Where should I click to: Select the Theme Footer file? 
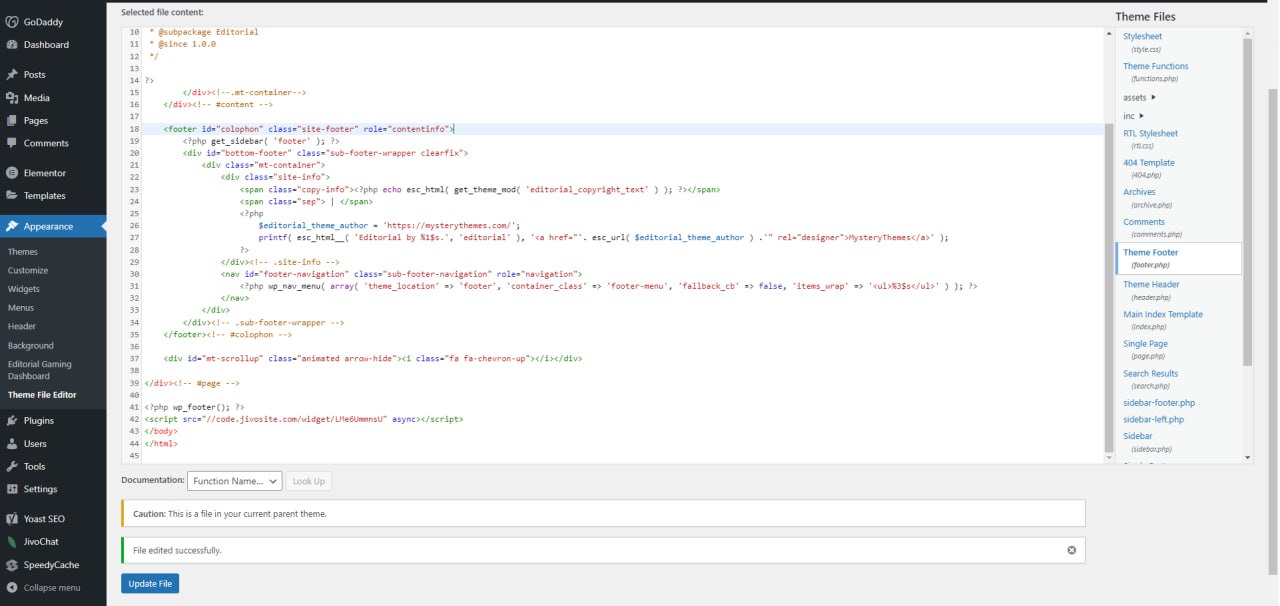1178,258
